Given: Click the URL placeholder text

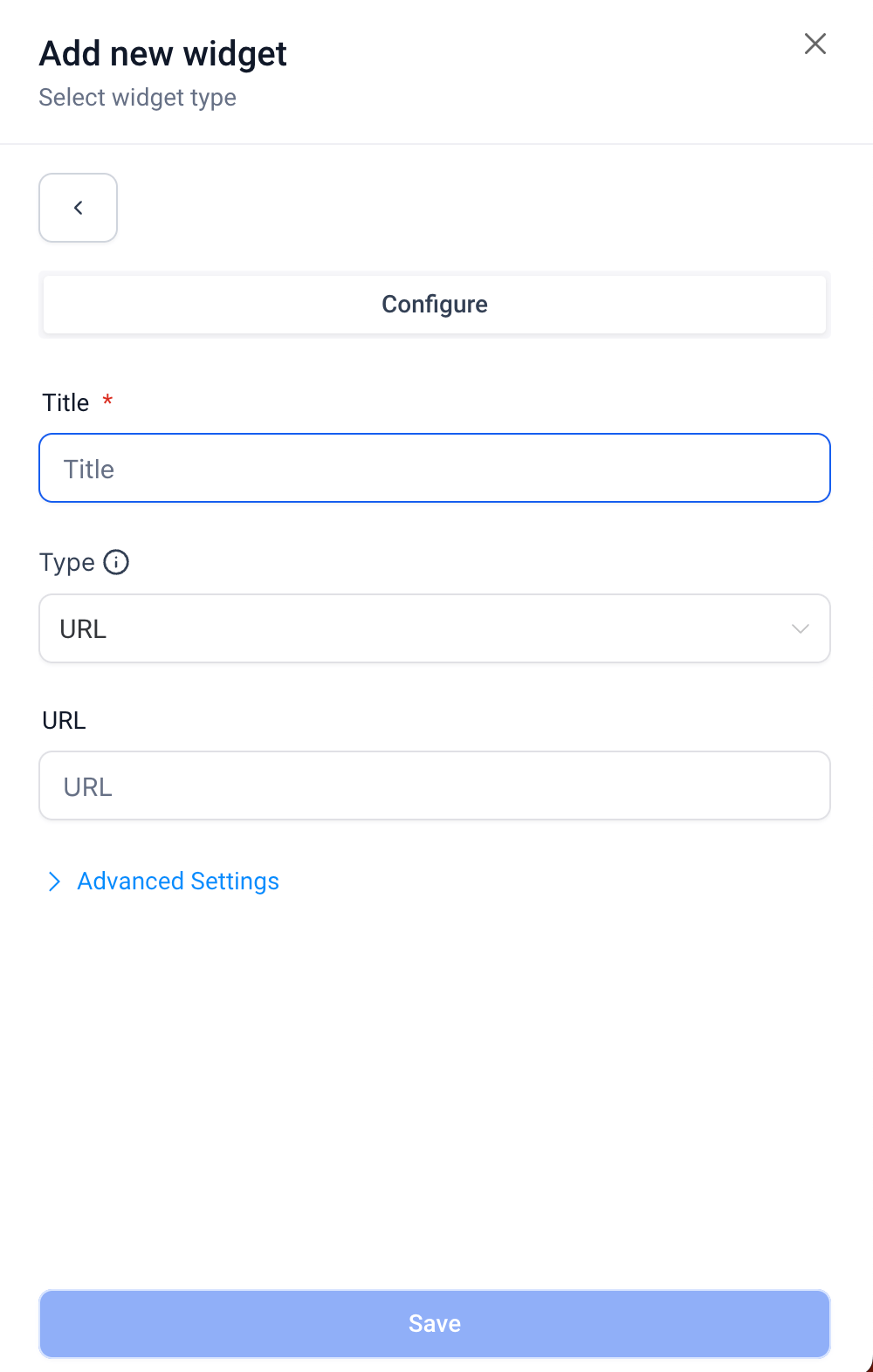Looking at the screenshot, I should (x=88, y=787).
